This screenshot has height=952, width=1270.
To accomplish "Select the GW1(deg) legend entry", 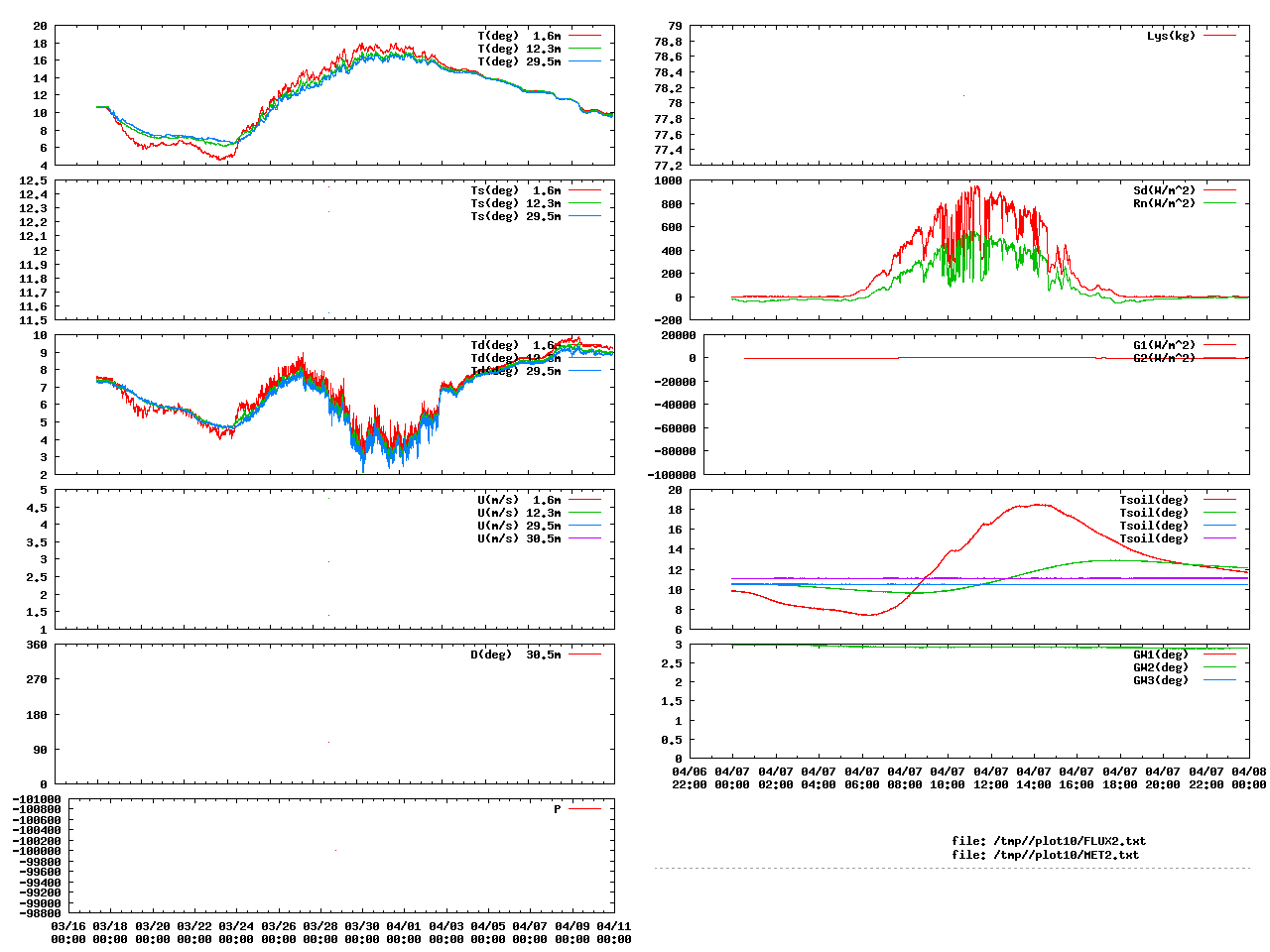I will (1160, 654).
